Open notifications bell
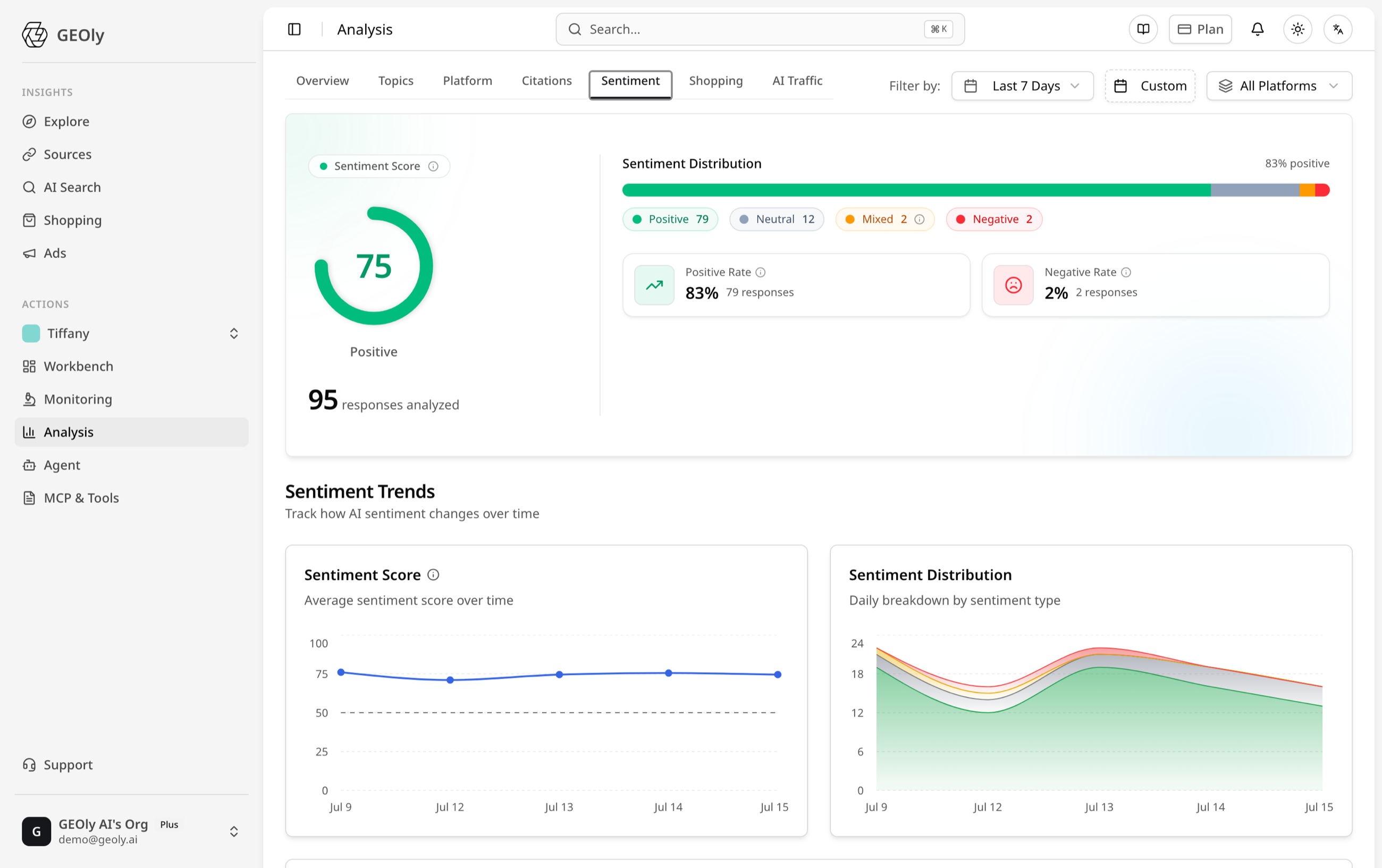Screen dimensions: 1382x868 click(1258, 29)
